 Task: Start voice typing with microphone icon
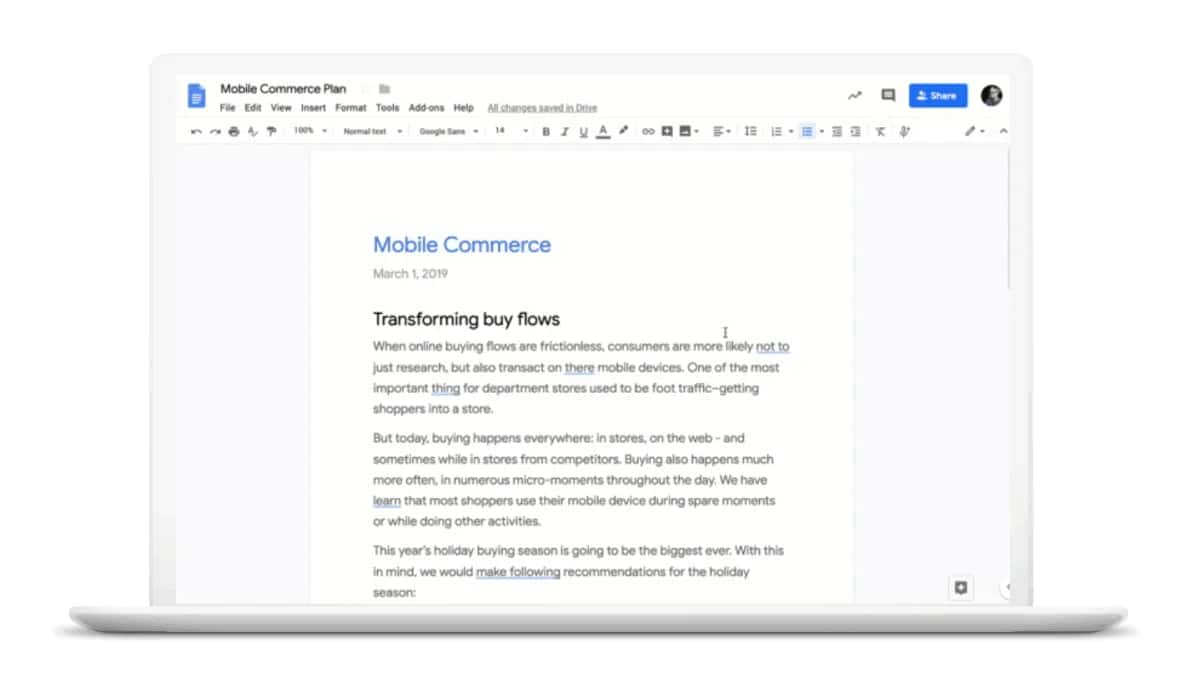905,131
